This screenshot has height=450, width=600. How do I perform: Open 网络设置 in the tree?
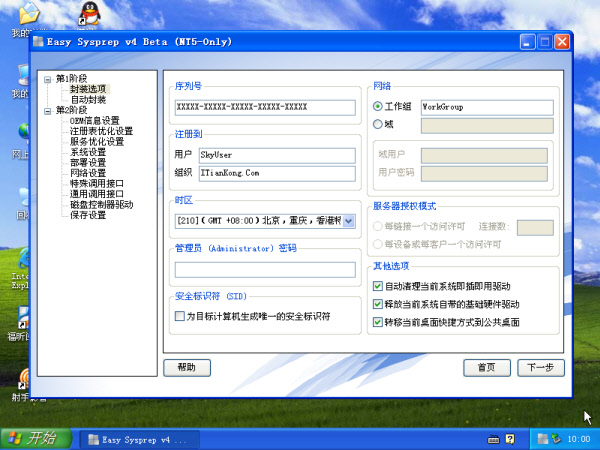[88, 173]
